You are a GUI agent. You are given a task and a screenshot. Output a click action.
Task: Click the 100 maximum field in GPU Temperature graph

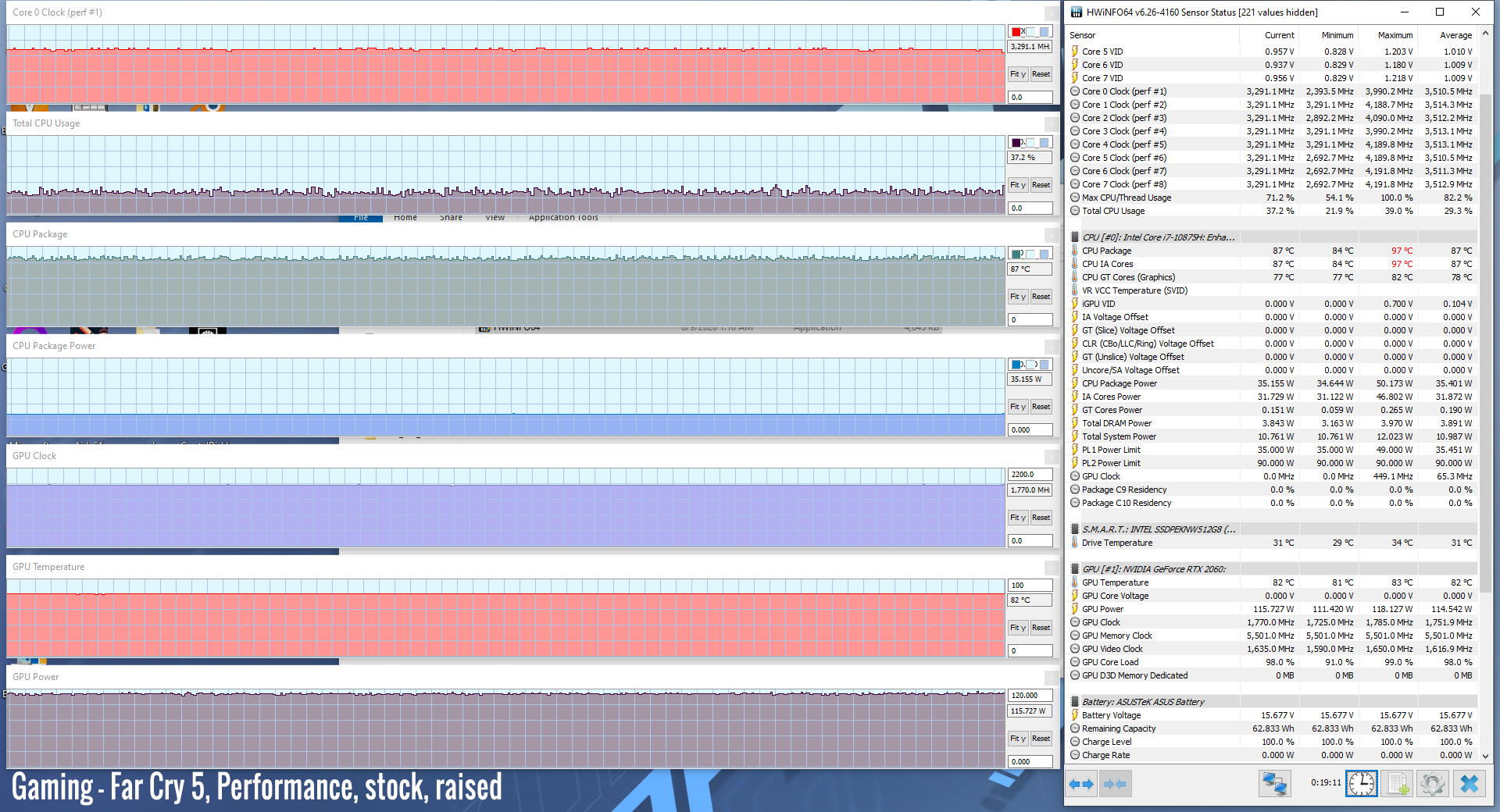[x=1030, y=586]
